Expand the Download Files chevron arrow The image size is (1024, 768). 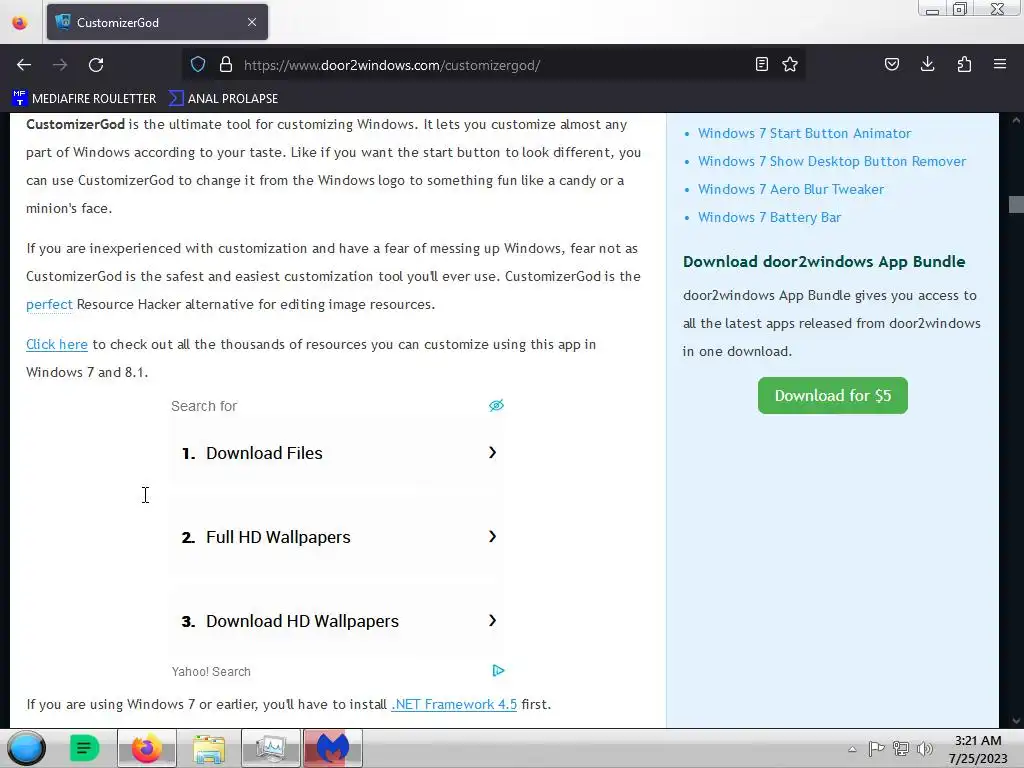[x=492, y=453]
